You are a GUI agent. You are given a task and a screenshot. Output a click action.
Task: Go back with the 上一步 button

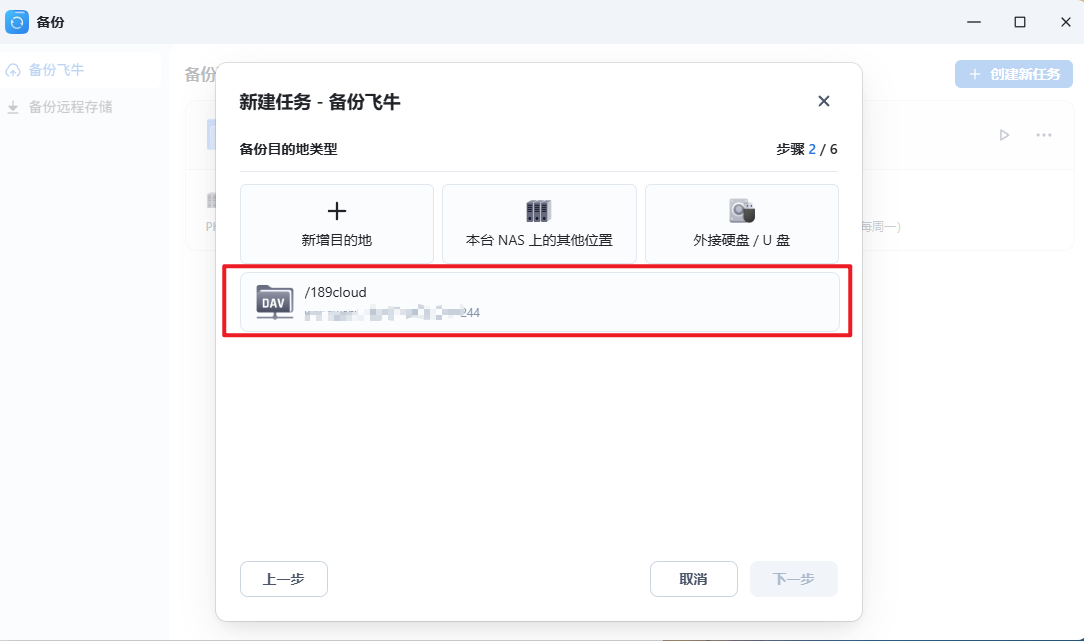(x=283, y=579)
